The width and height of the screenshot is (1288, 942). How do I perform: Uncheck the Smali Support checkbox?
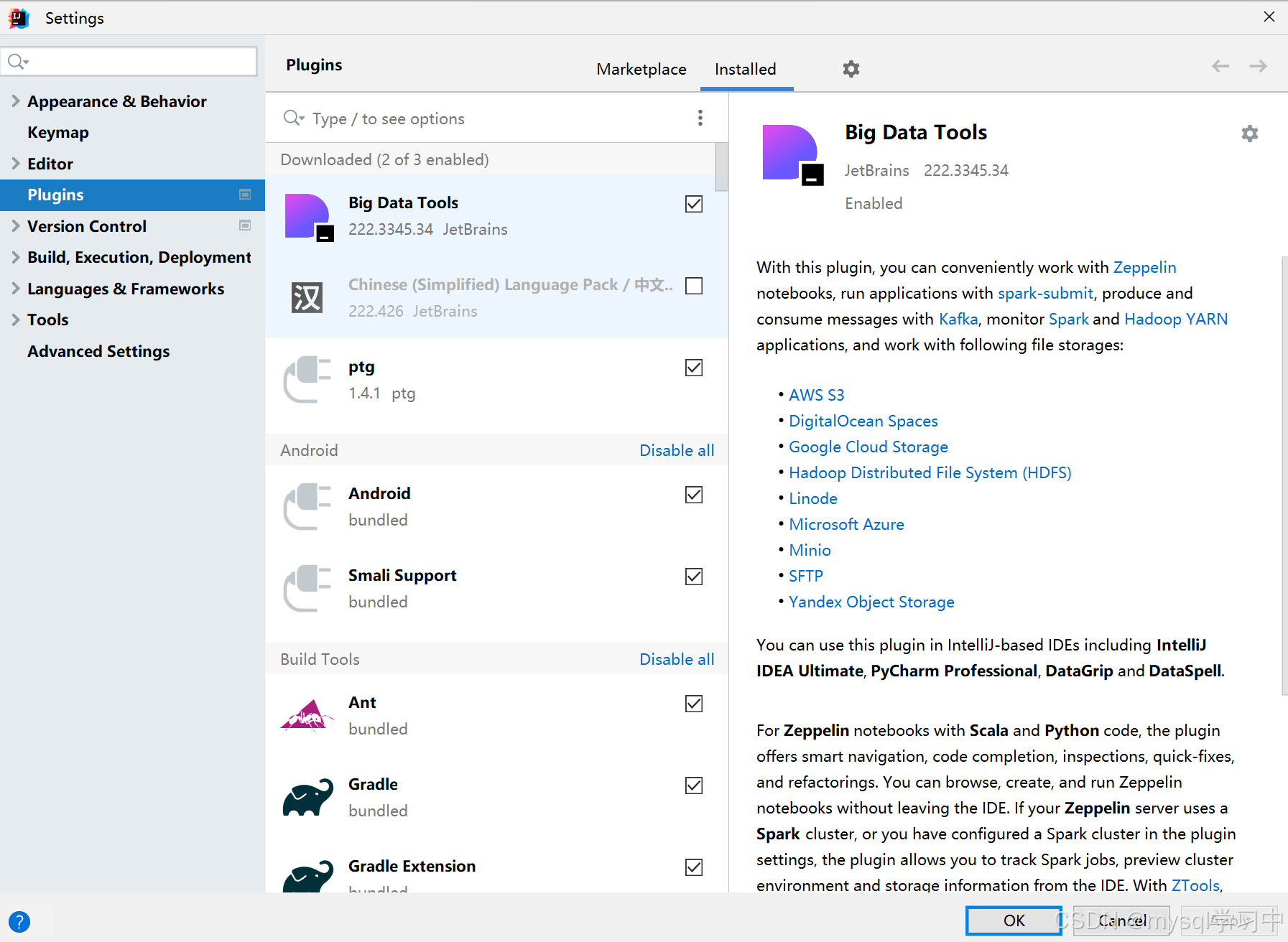pos(694,577)
